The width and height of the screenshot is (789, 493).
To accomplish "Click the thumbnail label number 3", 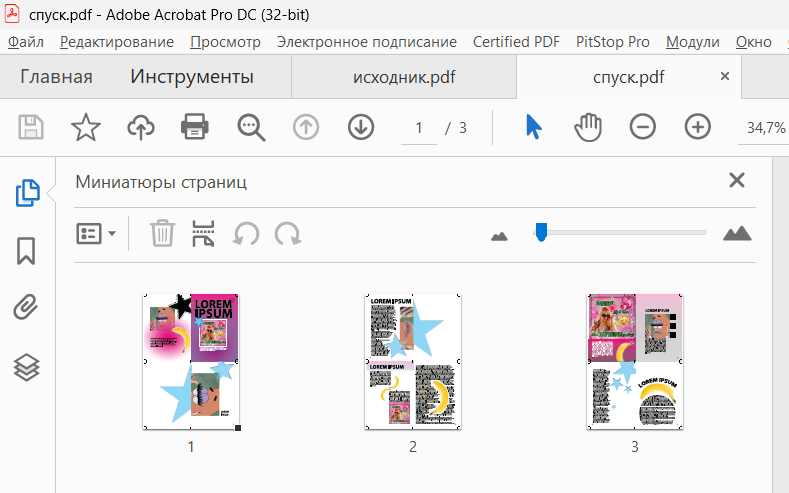I will [635, 447].
